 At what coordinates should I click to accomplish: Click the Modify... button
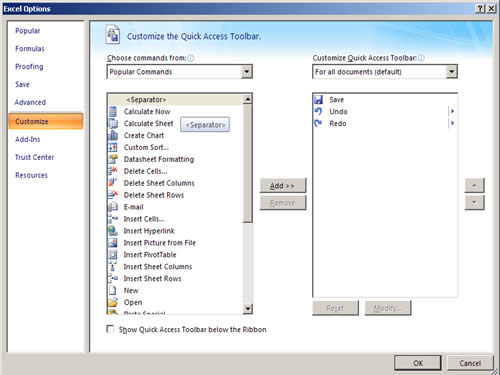tap(388, 308)
